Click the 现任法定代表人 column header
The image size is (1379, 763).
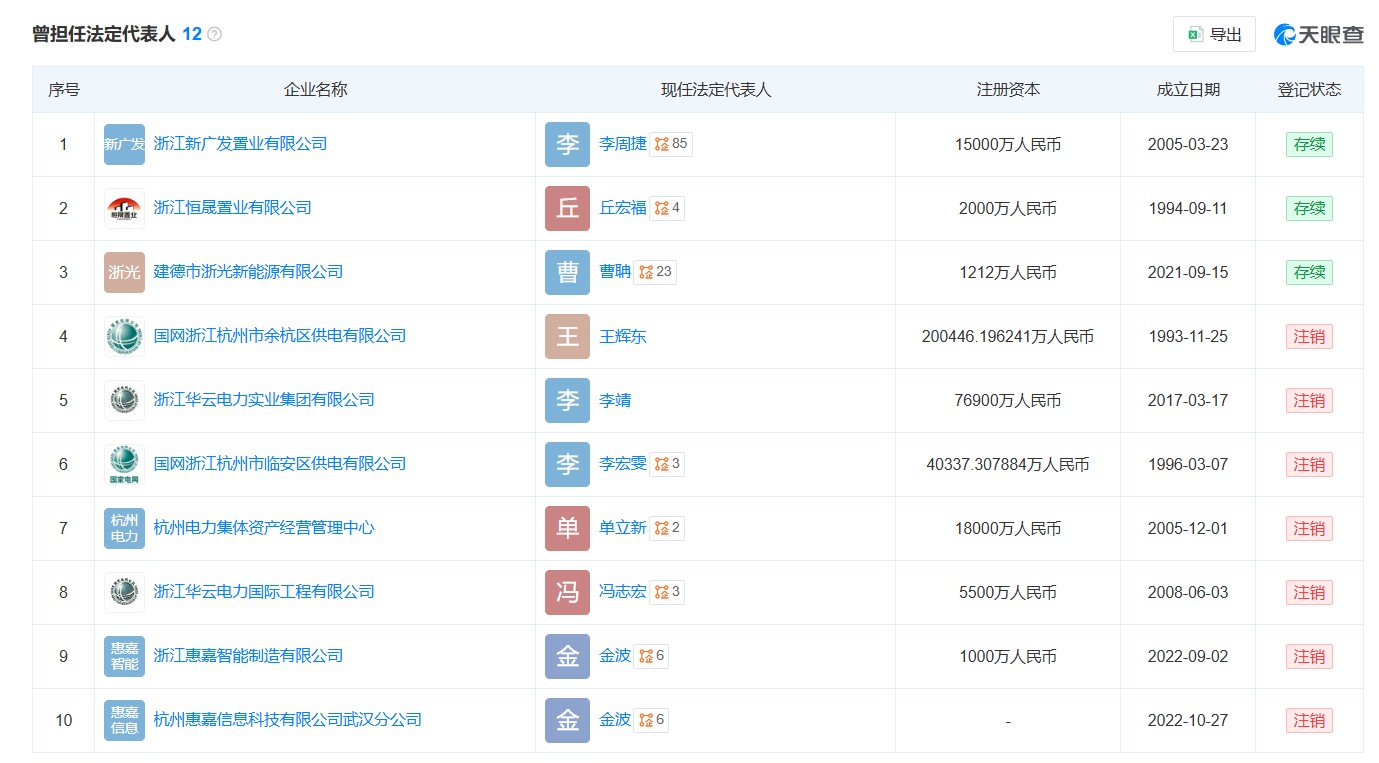(716, 90)
